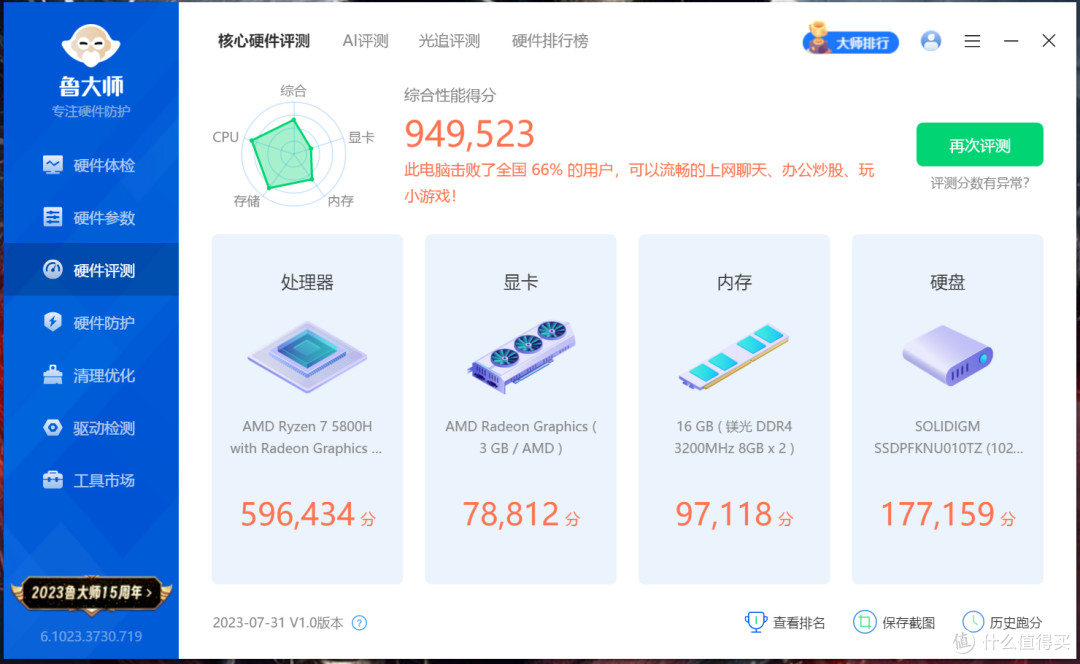
Task: Click the green 再次评测 button
Action: pos(979,145)
